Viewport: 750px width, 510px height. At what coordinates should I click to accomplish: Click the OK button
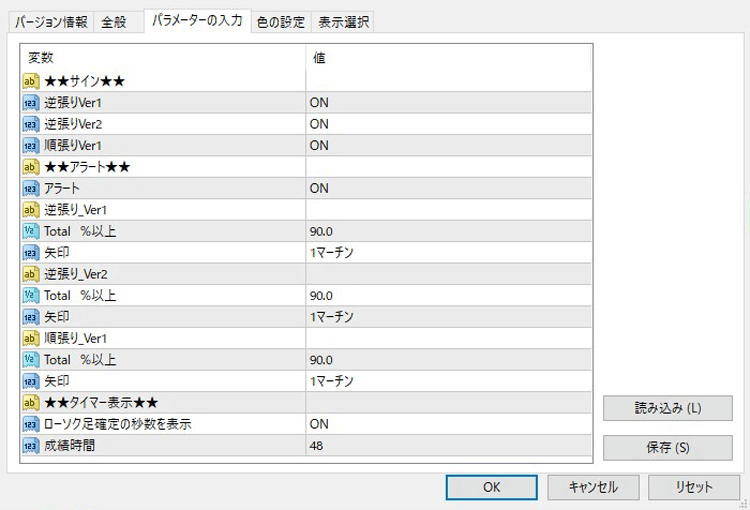pos(491,487)
